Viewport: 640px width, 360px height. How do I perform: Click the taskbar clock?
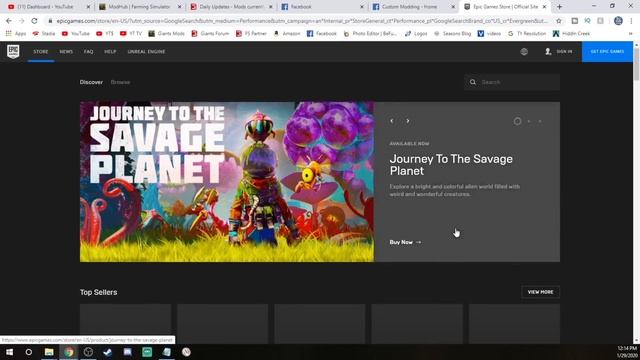point(627,352)
